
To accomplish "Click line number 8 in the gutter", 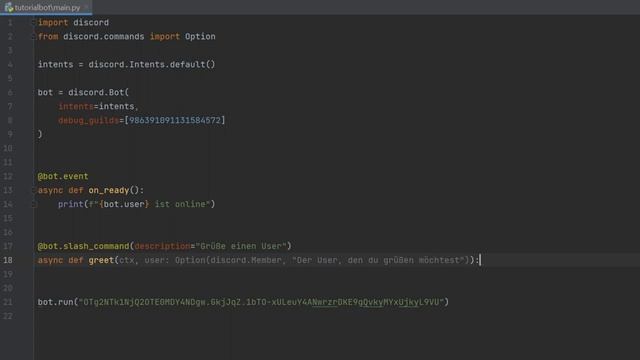I will tap(10, 120).
